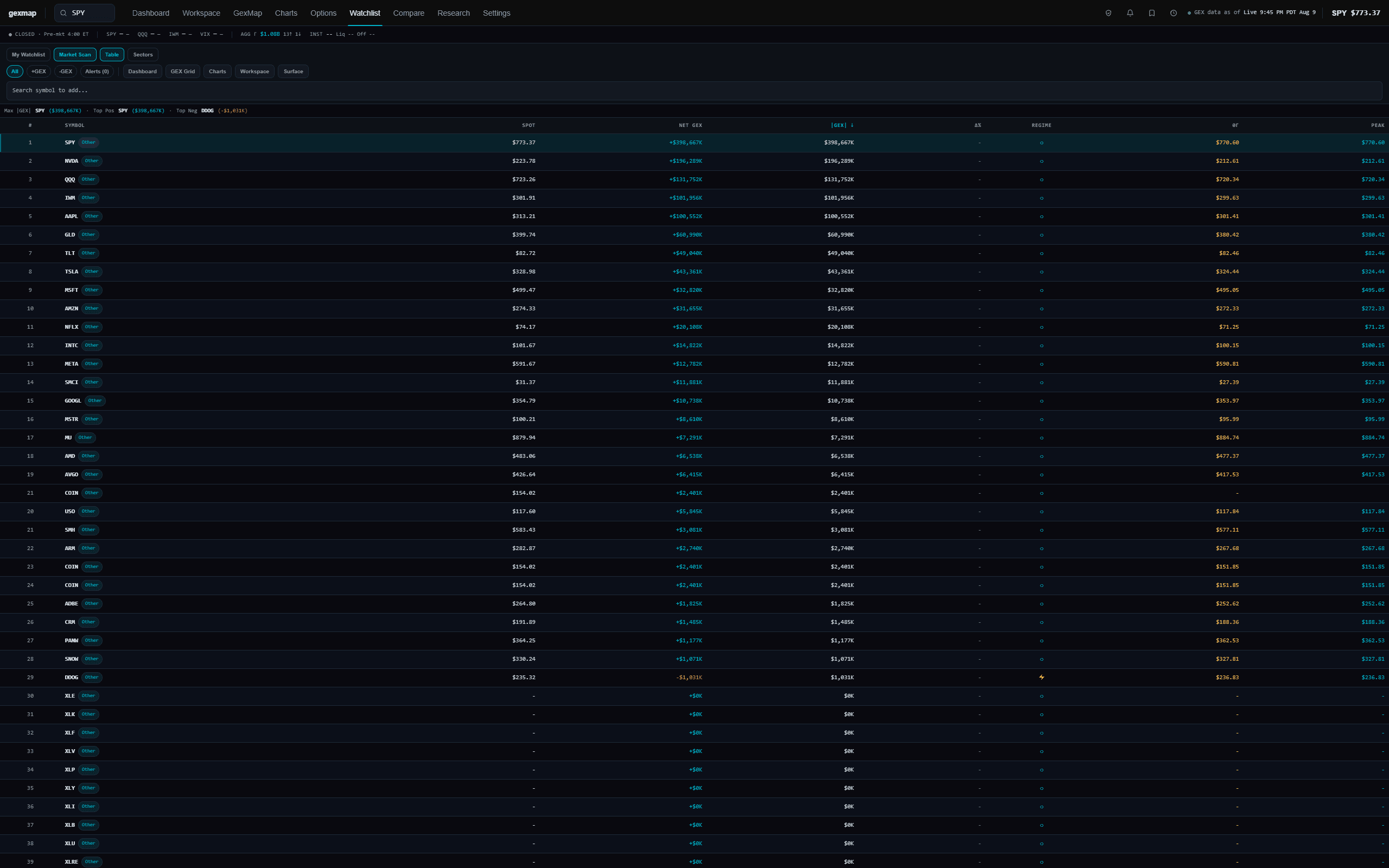Click the SPY search box in header

pos(85,13)
